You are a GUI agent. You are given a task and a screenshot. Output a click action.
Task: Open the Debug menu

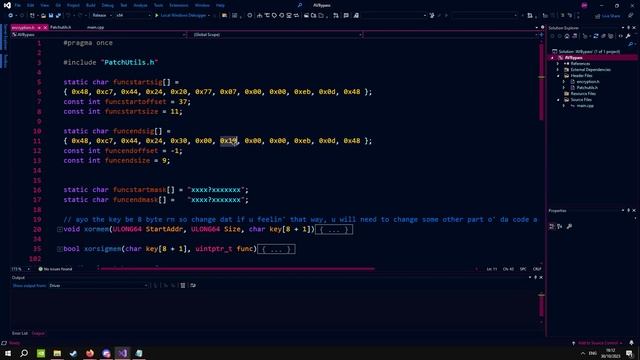[108, 5]
